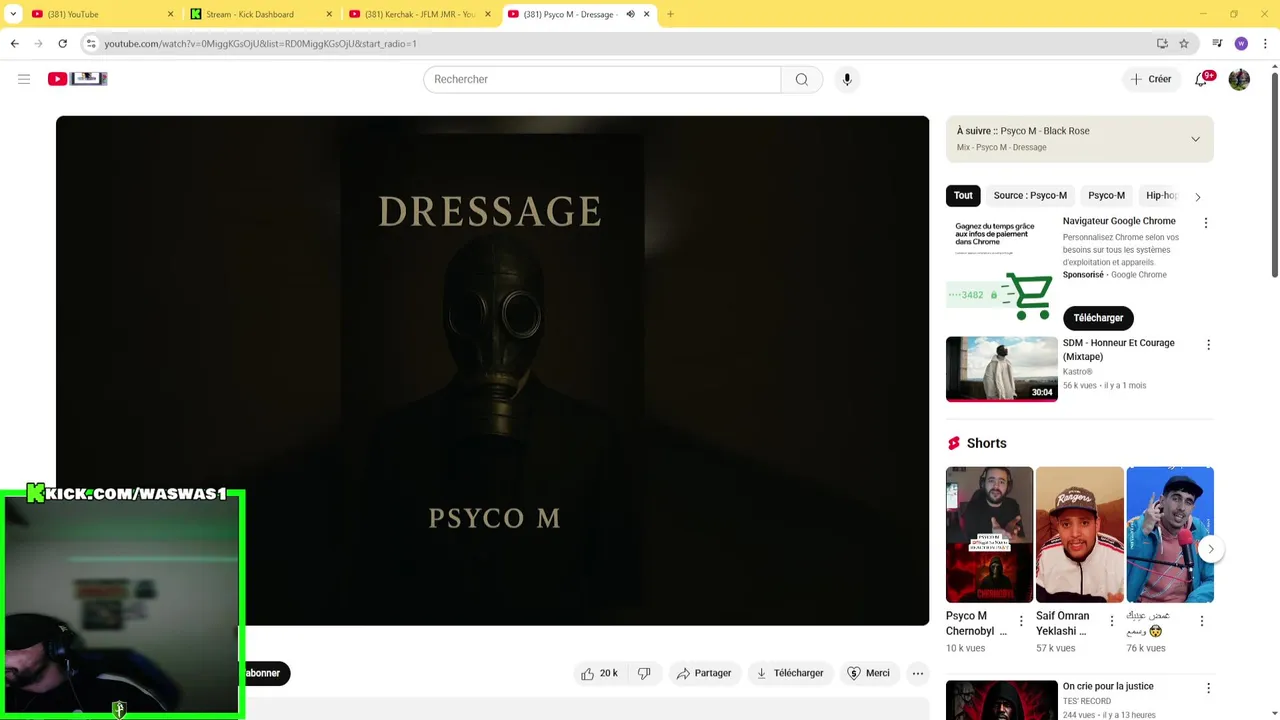Show more filter chips with the arrow
This screenshot has width=1280, height=720.
[x=1197, y=196]
